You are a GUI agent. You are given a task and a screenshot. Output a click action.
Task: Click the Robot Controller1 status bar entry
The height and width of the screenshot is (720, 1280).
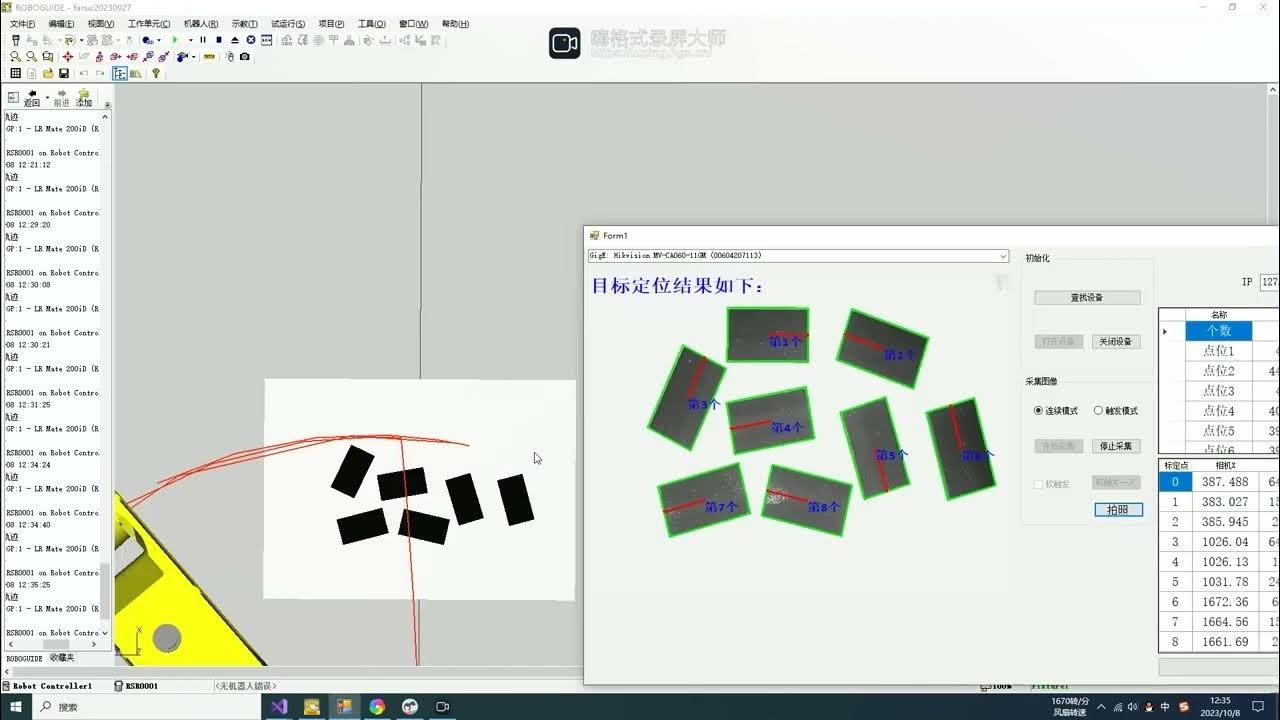52,686
